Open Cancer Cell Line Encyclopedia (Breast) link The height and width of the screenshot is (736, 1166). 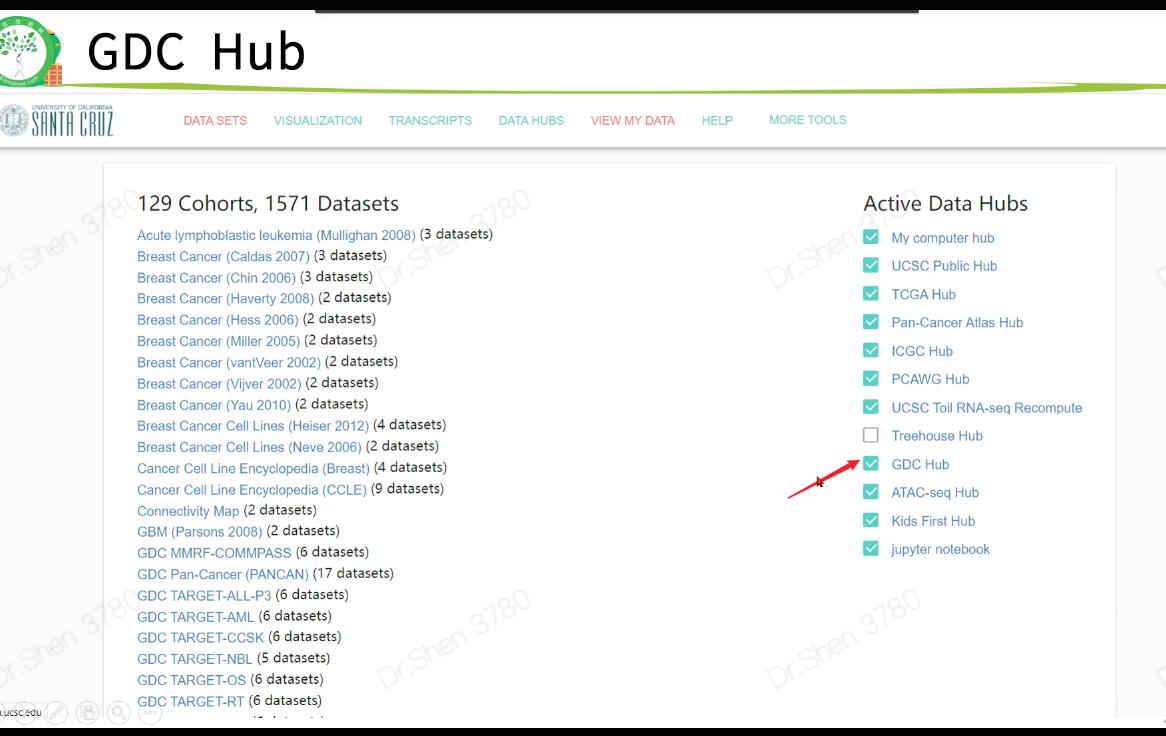coord(254,468)
